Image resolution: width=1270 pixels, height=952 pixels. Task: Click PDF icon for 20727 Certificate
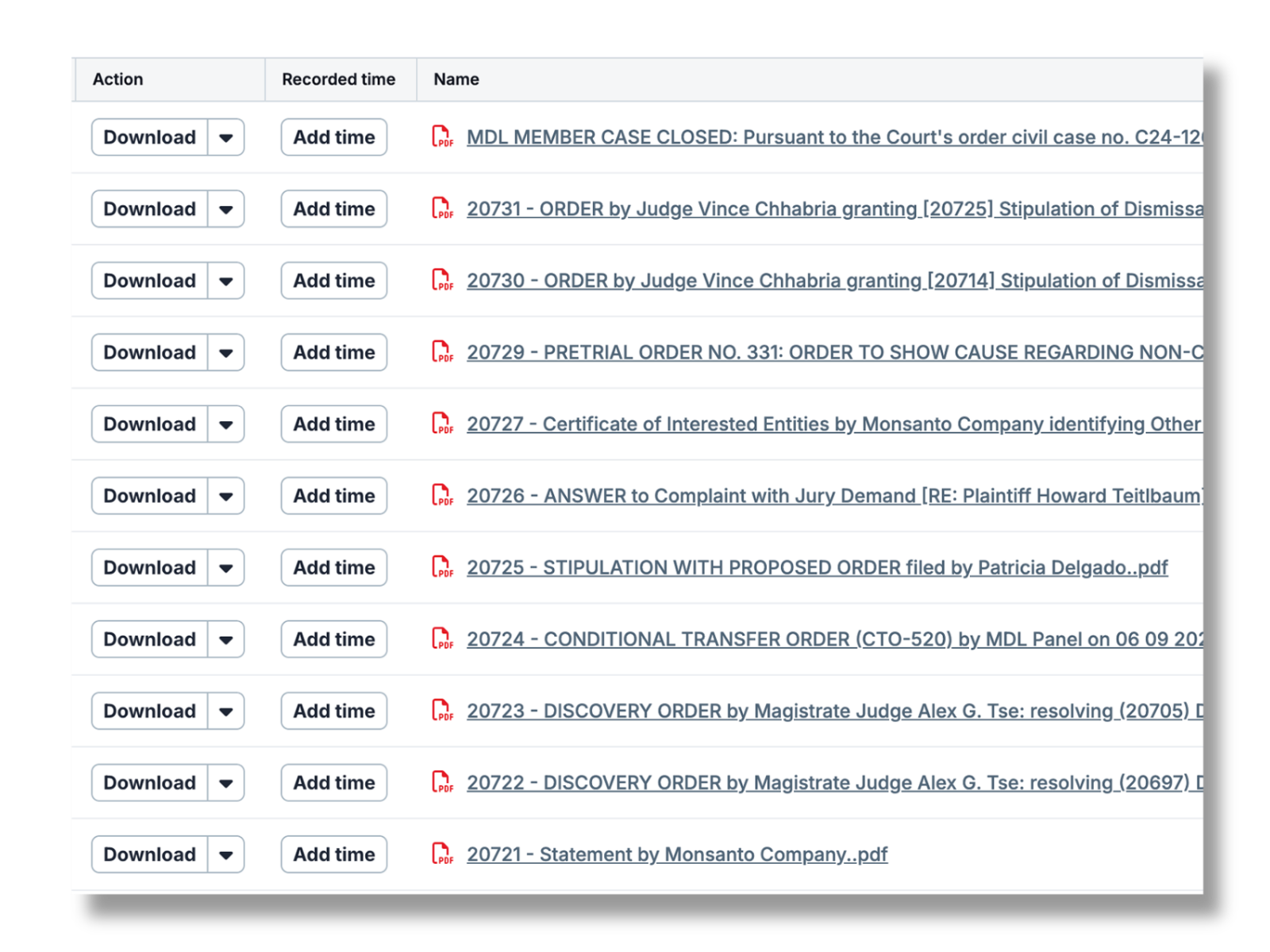[x=442, y=424]
